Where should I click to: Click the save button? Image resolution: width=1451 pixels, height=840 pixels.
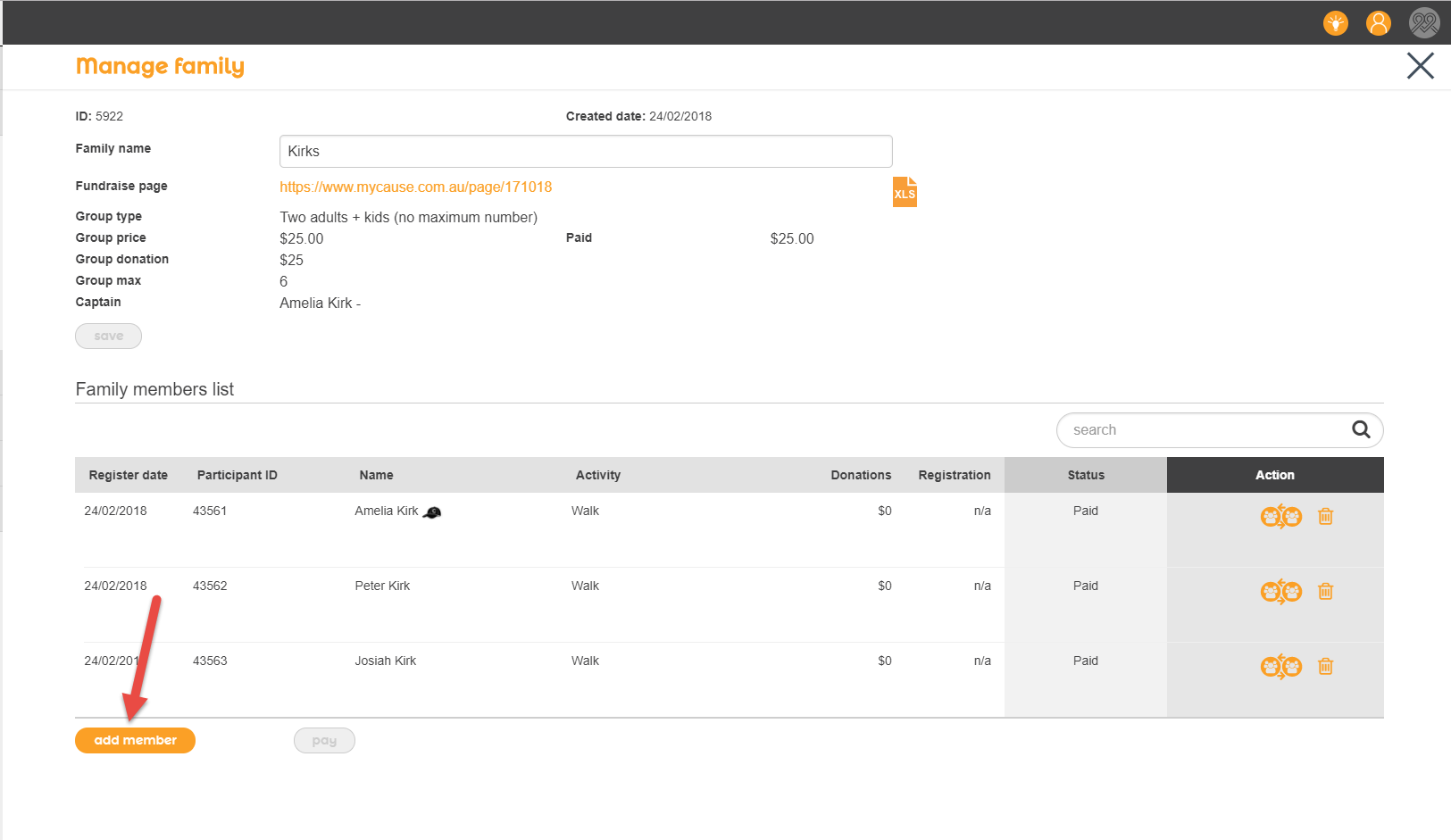[x=108, y=336]
